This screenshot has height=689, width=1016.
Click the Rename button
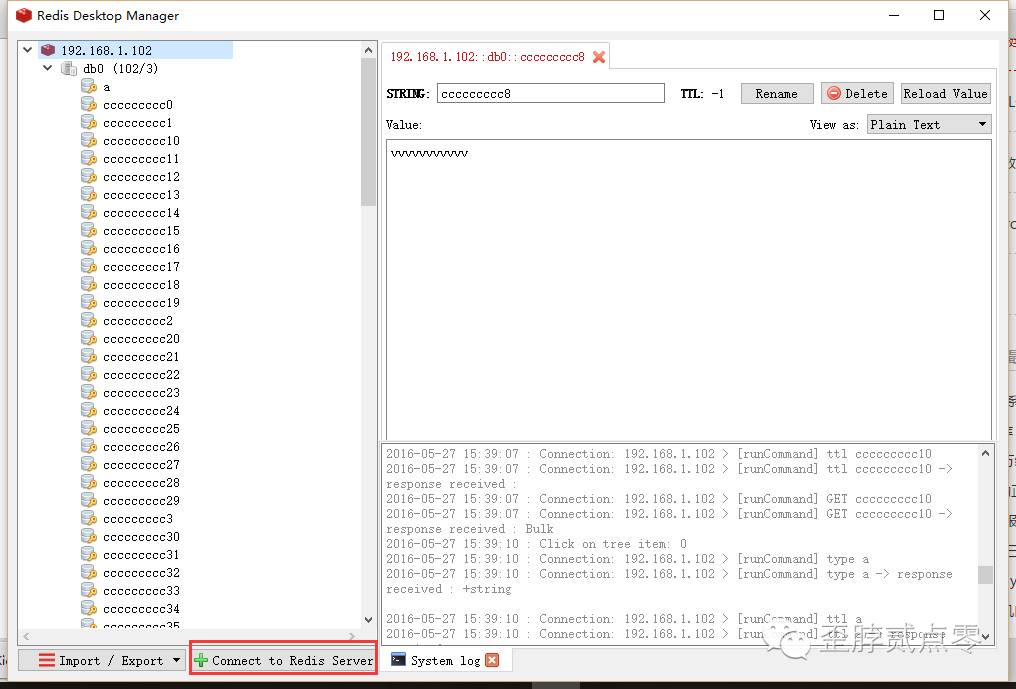tap(777, 93)
